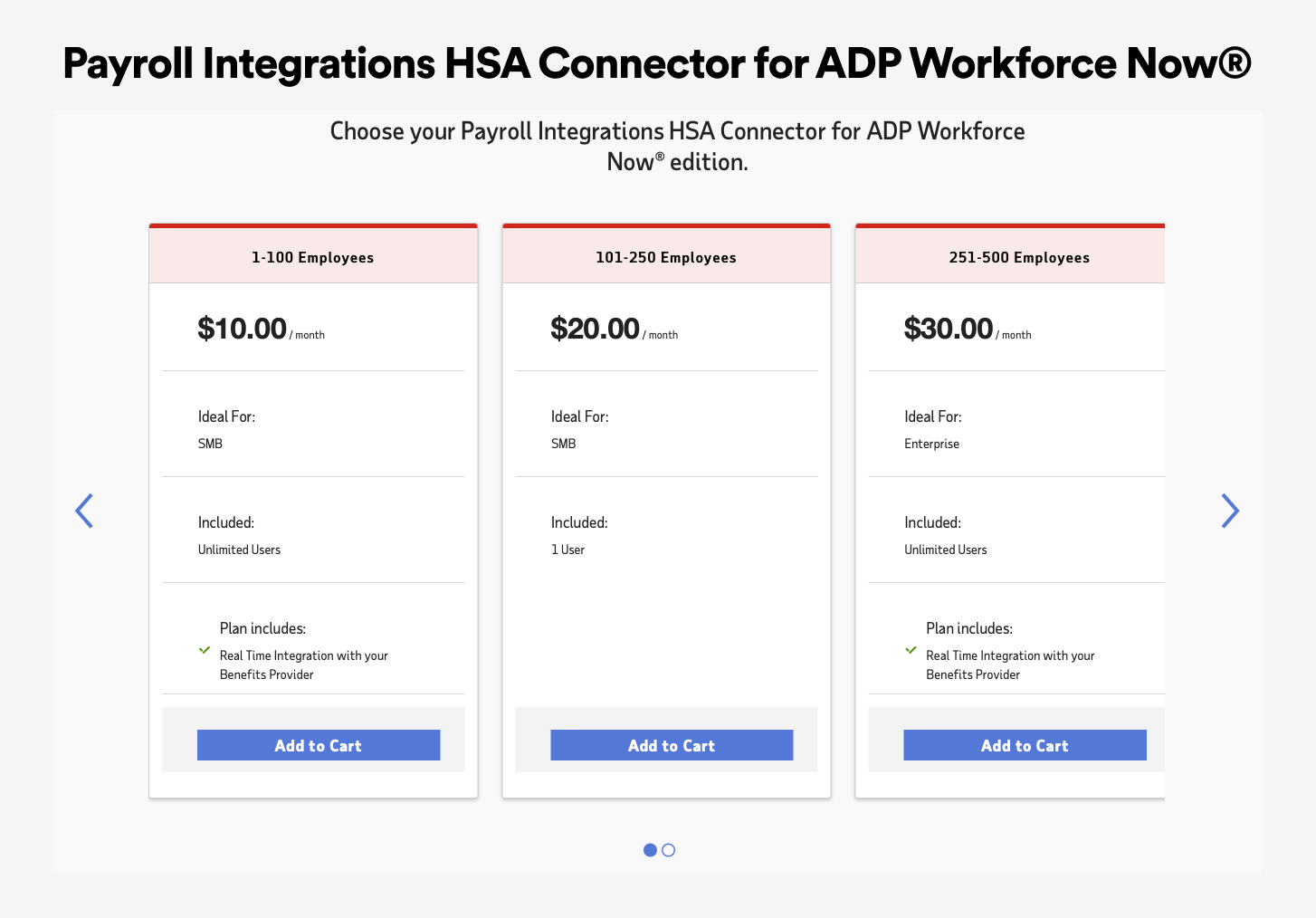
Task: Click the green checkmark on the 1-100 Employees plan
Action: (204, 651)
